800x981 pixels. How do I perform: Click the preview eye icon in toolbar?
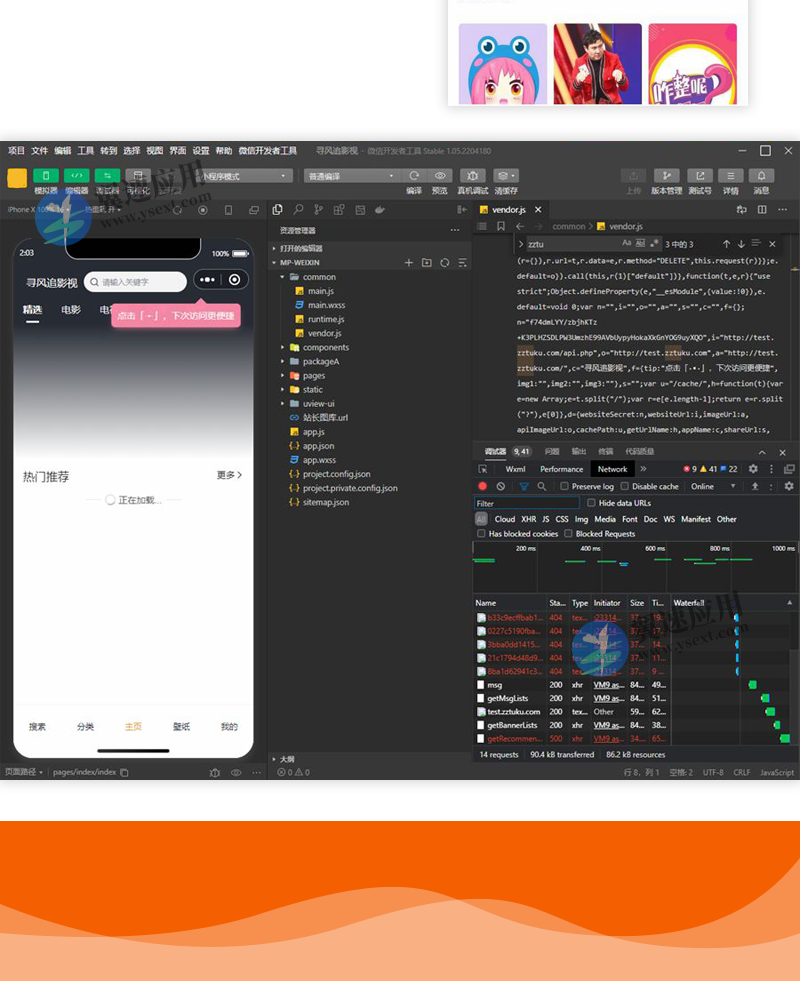(x=440, y=175)
